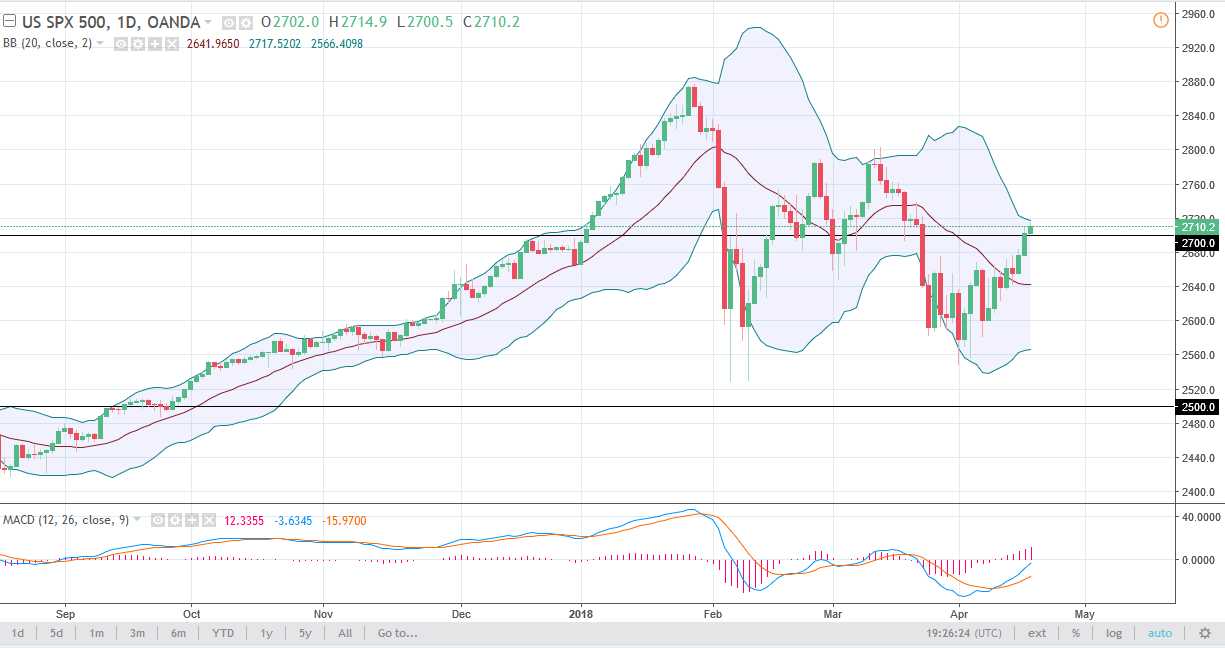The width and height of the screenshot is (1225, 648).
Task: Click the ext session button
Action: coord(1037,633)
